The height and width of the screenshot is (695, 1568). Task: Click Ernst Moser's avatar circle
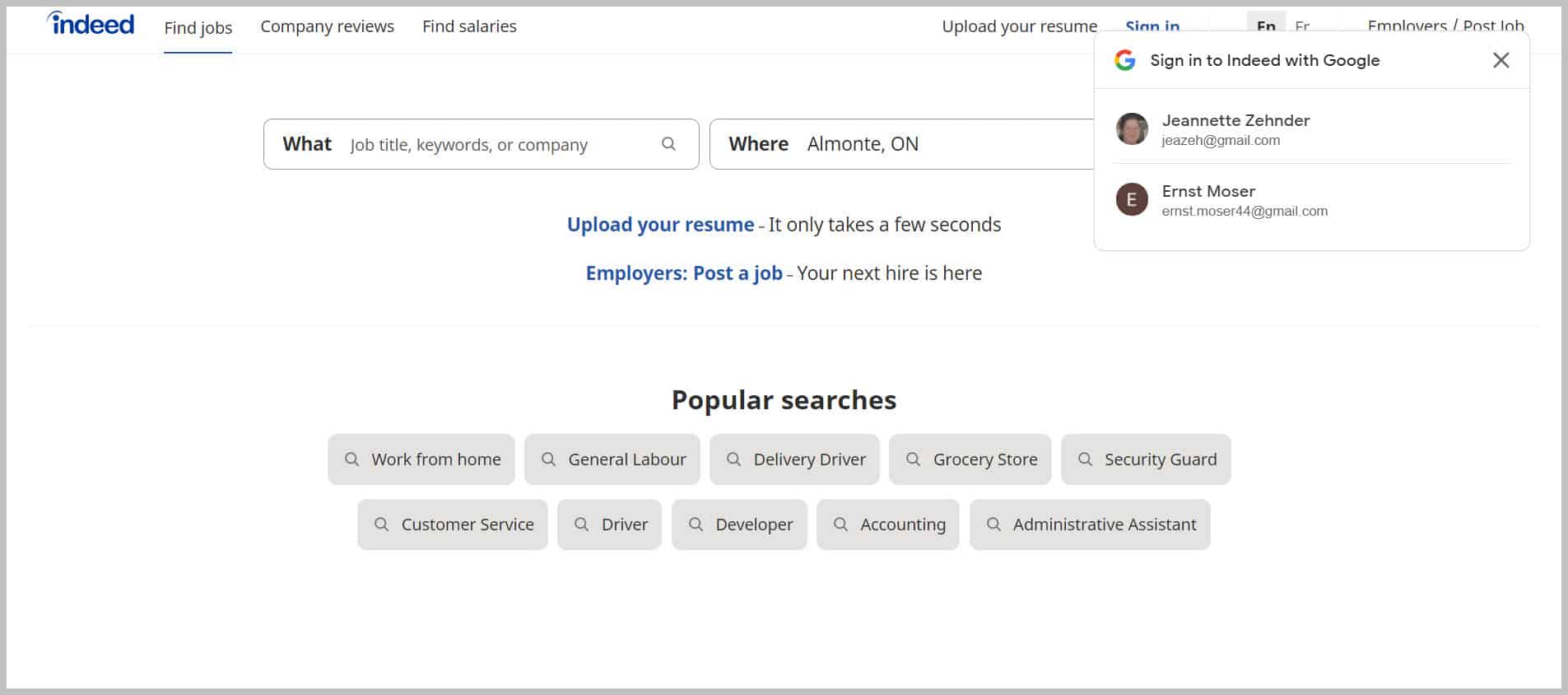(x=1132, y=199)
